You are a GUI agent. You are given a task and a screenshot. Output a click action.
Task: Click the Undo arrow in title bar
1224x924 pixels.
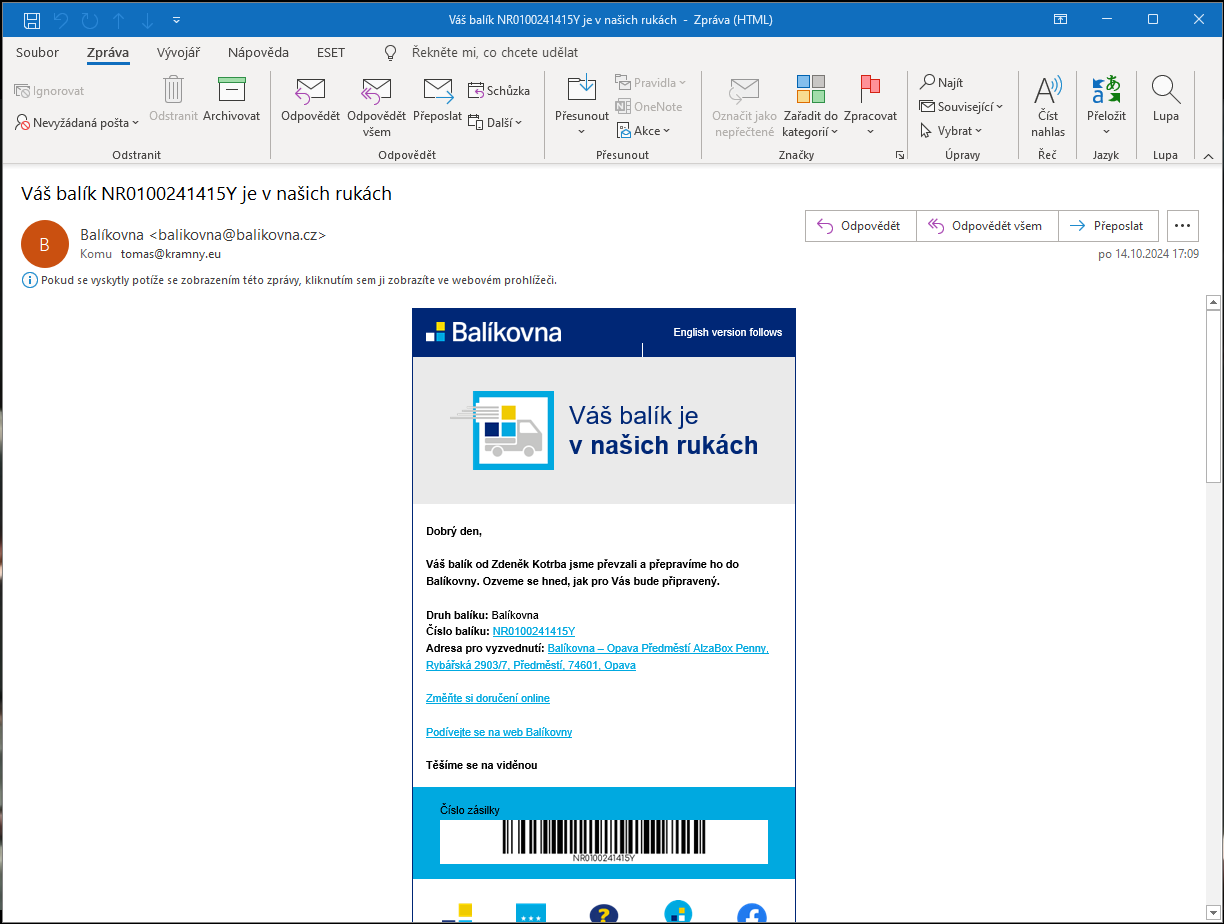click(61, 20)
